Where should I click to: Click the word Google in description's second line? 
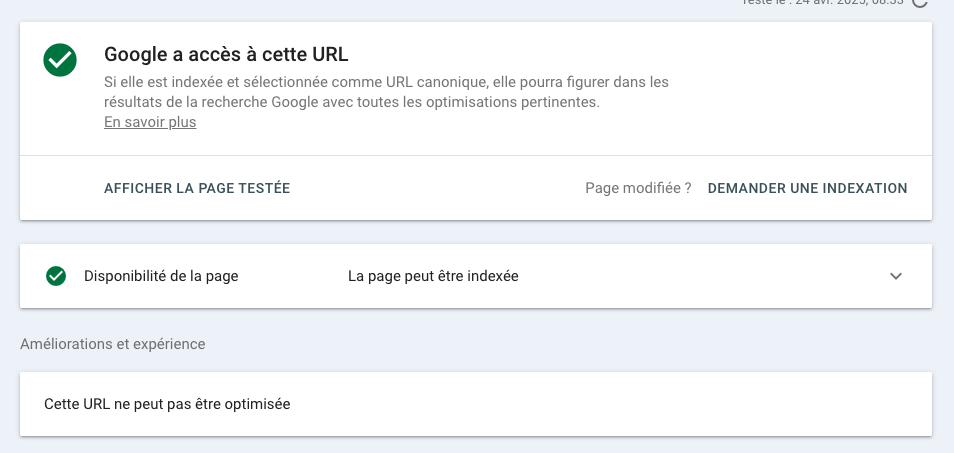[294, 102]
